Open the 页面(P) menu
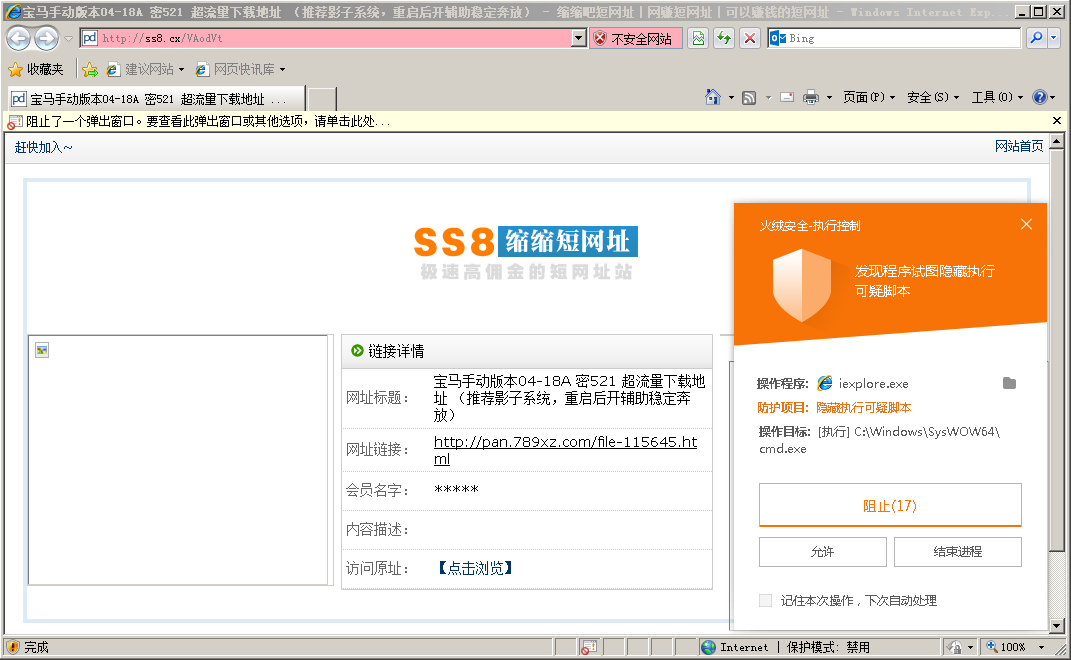Screen dimensions: 1071x660 [868, 97]
